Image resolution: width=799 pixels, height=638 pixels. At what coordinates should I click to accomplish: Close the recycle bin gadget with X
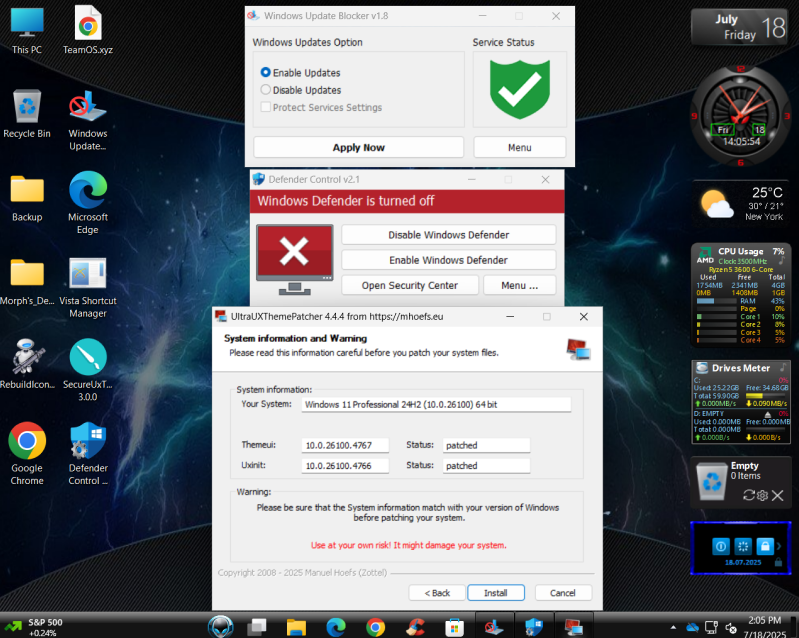(777, 495)
